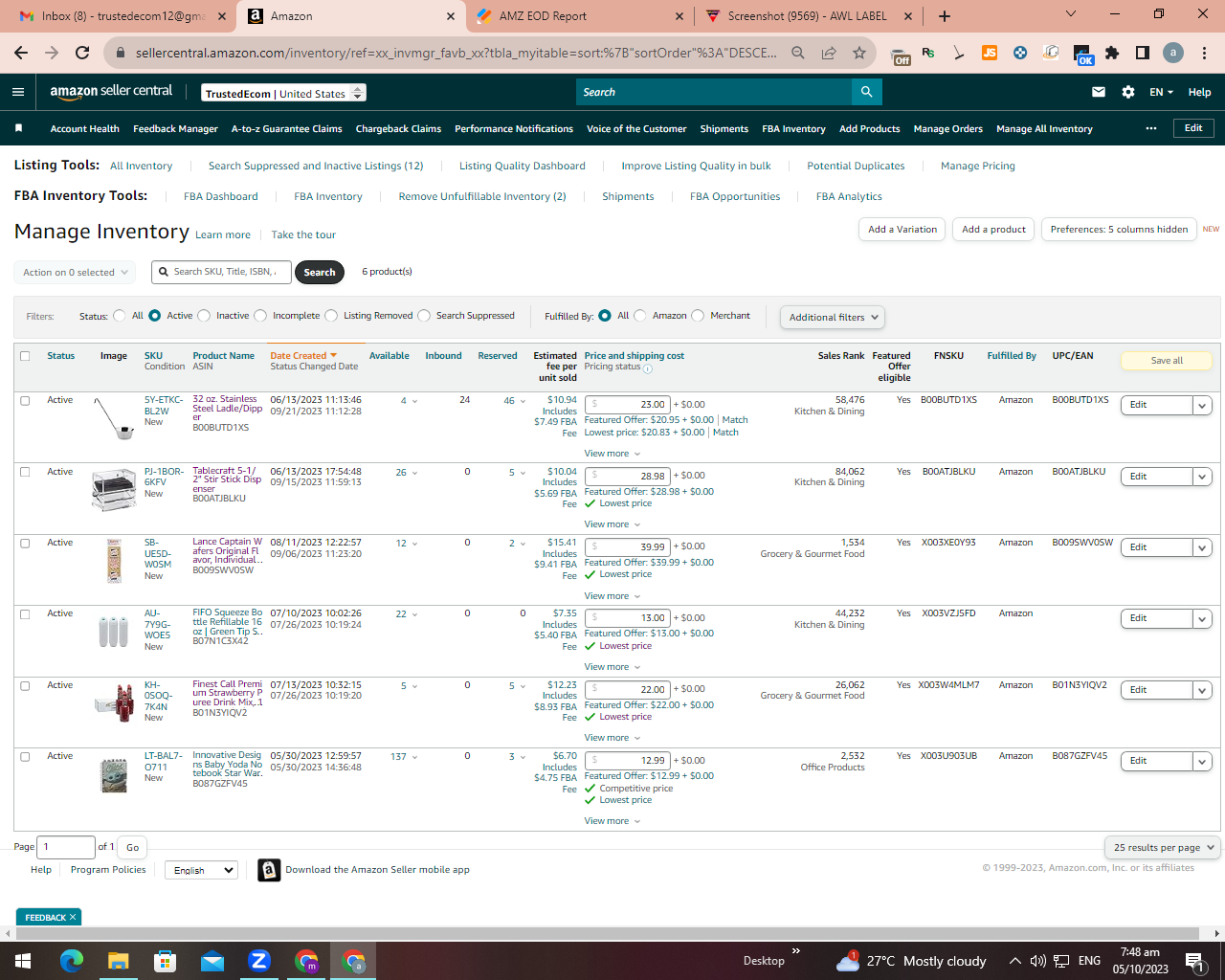Select the Listing Removed radio button
The width and height of the screenshot is (1225, 980).
331,316
